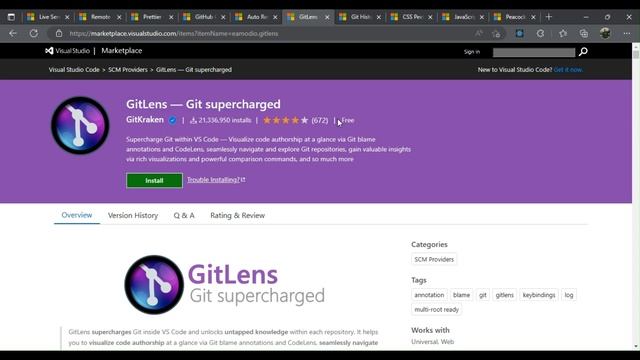Open the Version History tab

[x=133, y=216]
